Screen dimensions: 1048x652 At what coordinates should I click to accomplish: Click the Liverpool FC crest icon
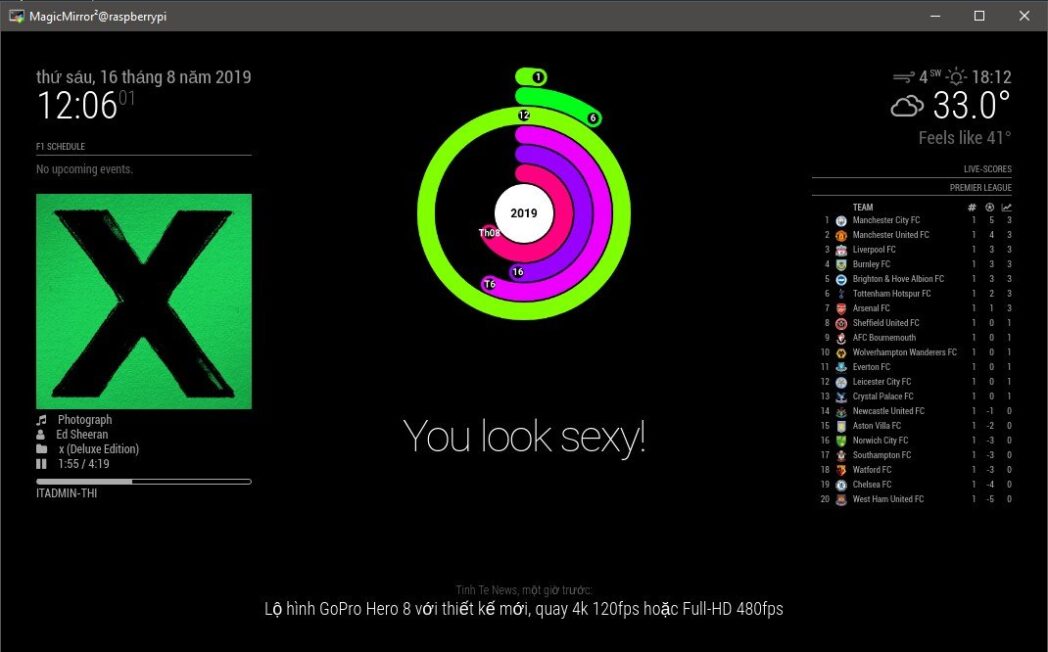(x=841, y=250)
